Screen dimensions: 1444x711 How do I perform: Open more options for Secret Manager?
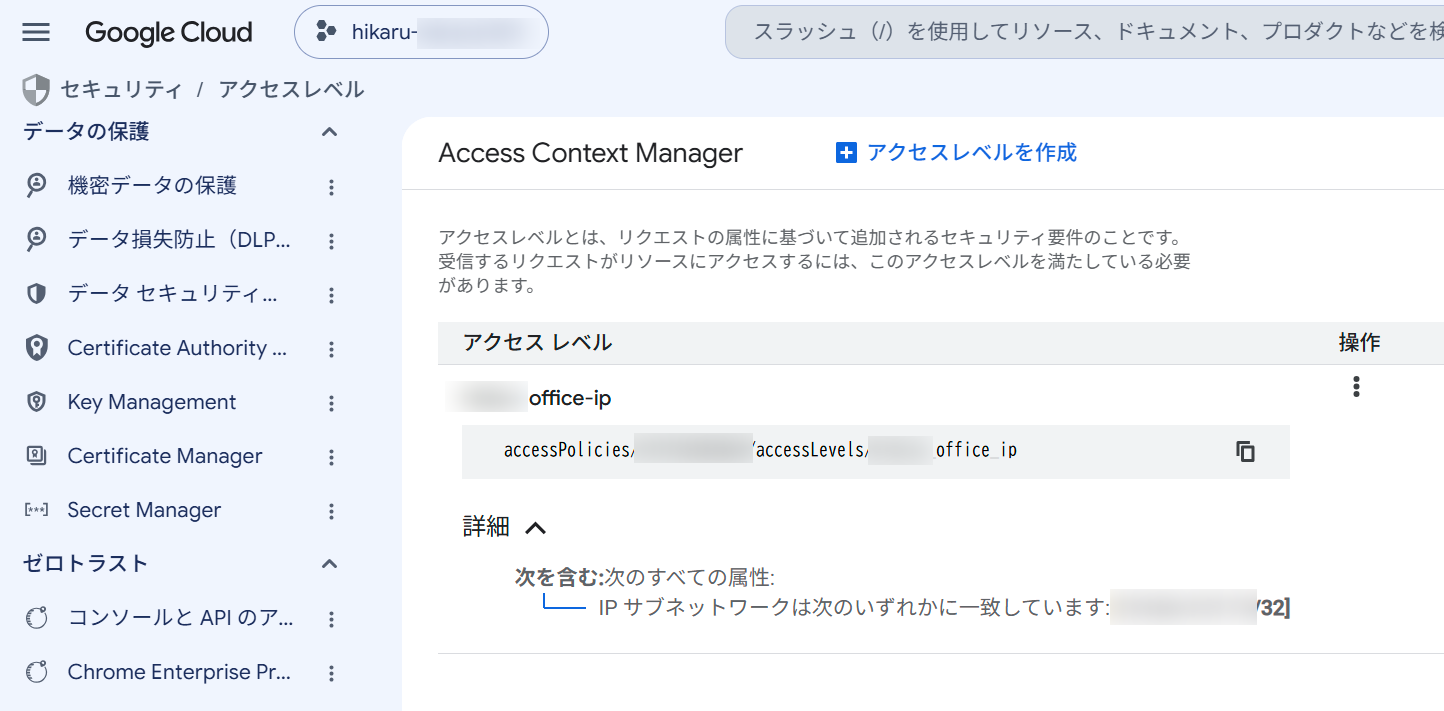[331, 511]
